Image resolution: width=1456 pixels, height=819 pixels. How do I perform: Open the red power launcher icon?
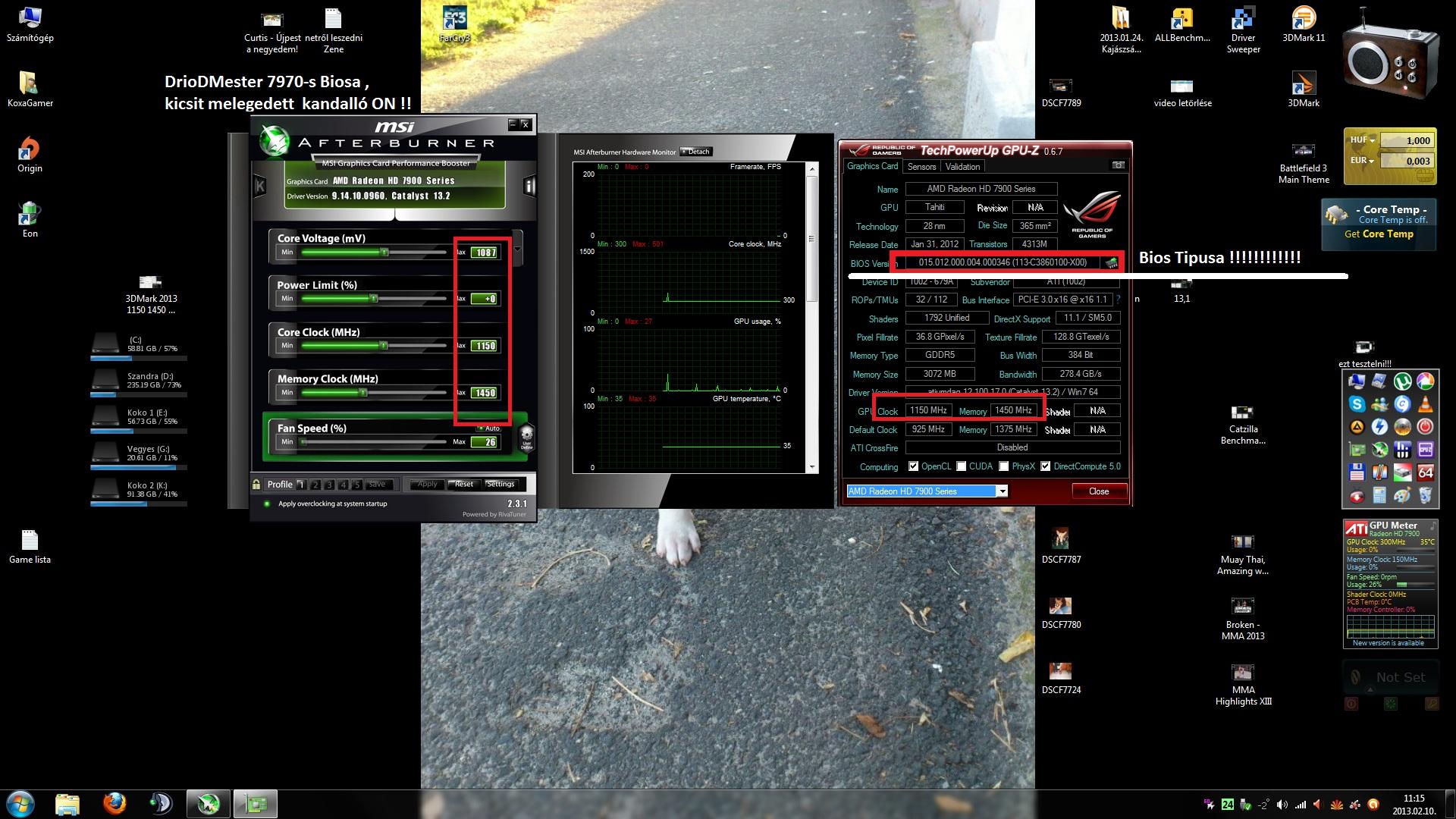pos(1426,427)
